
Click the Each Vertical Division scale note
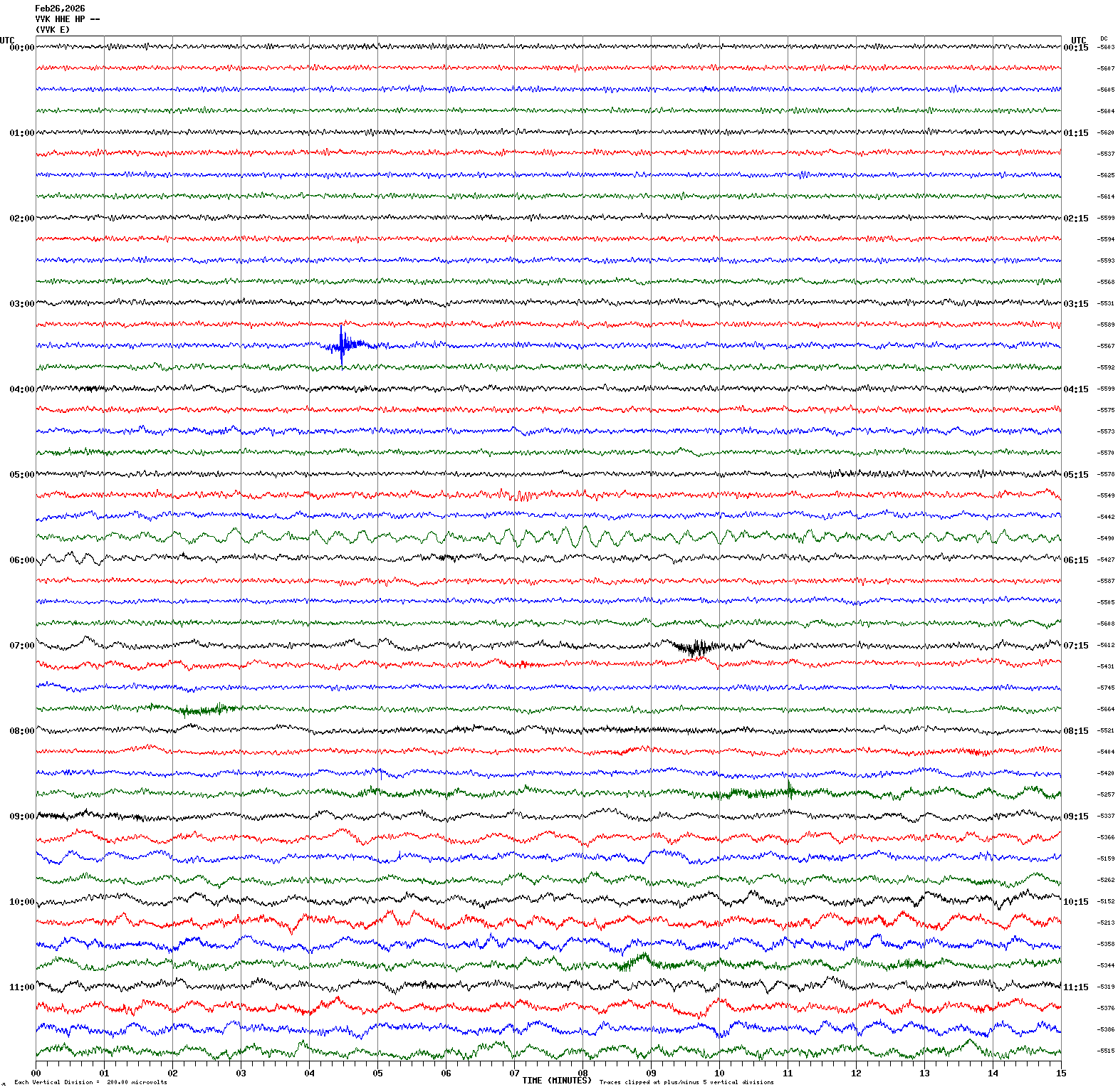pos(90,1082)
